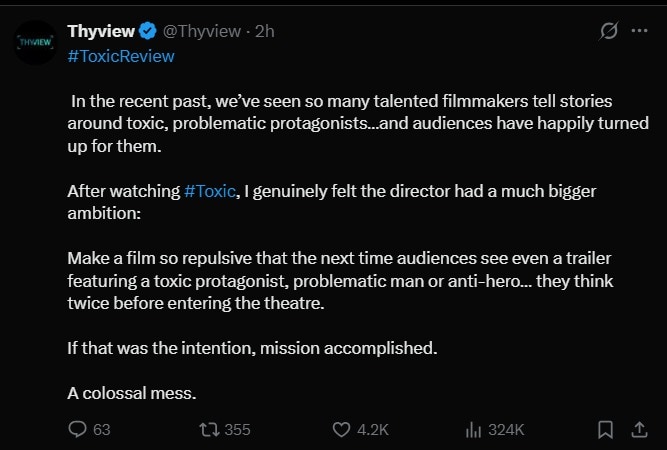Click the 324K views count
667x450 pixels.
(506, 430)
